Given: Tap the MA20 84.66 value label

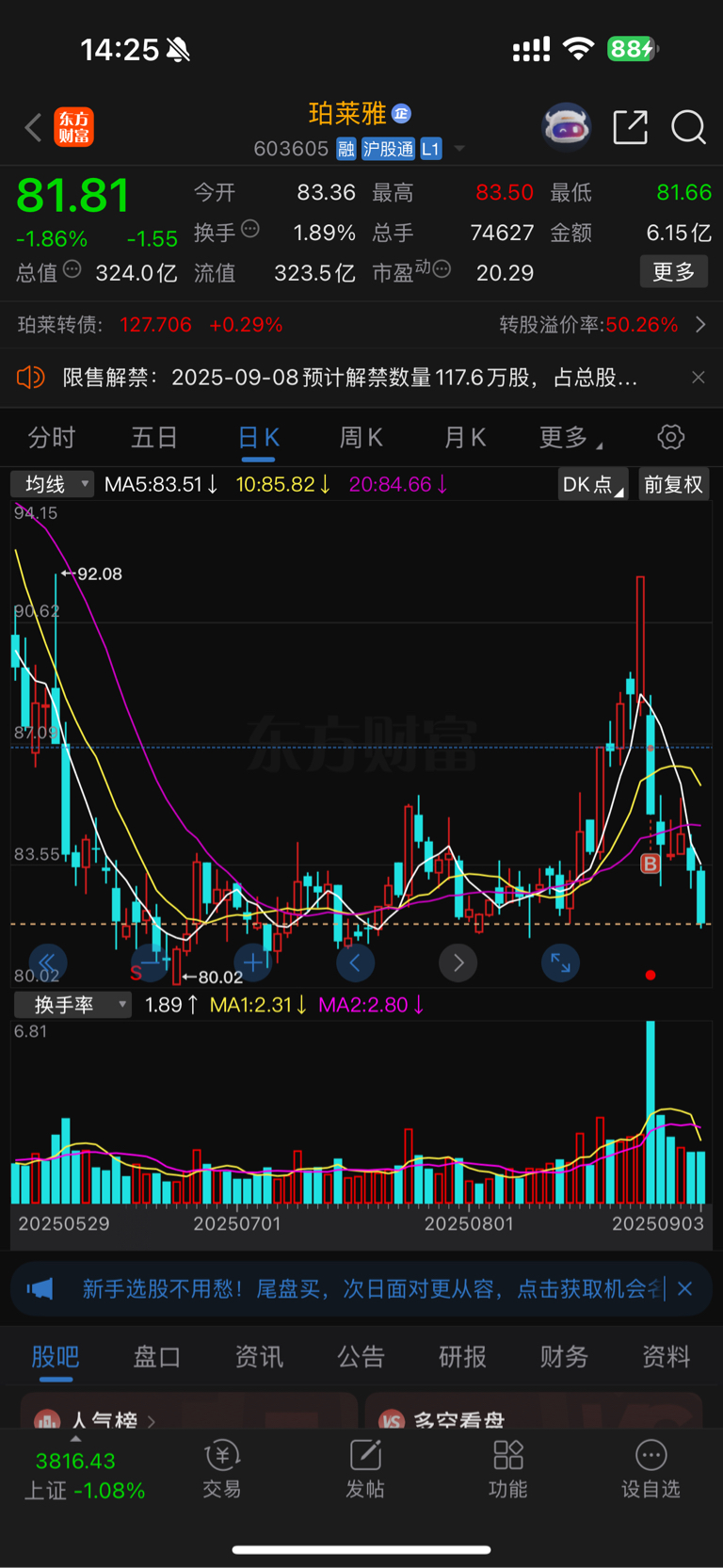Looking at the screenshot, I should 398,484.
